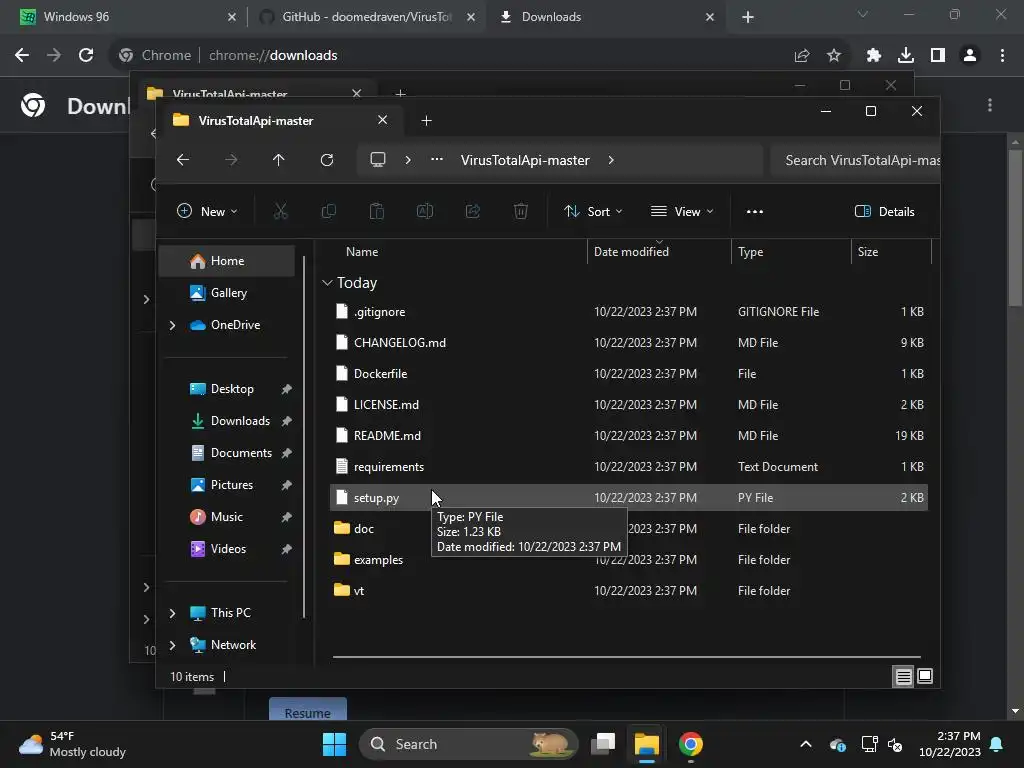Open Chrome's three-dot menu

click(x=1002, y=56)
